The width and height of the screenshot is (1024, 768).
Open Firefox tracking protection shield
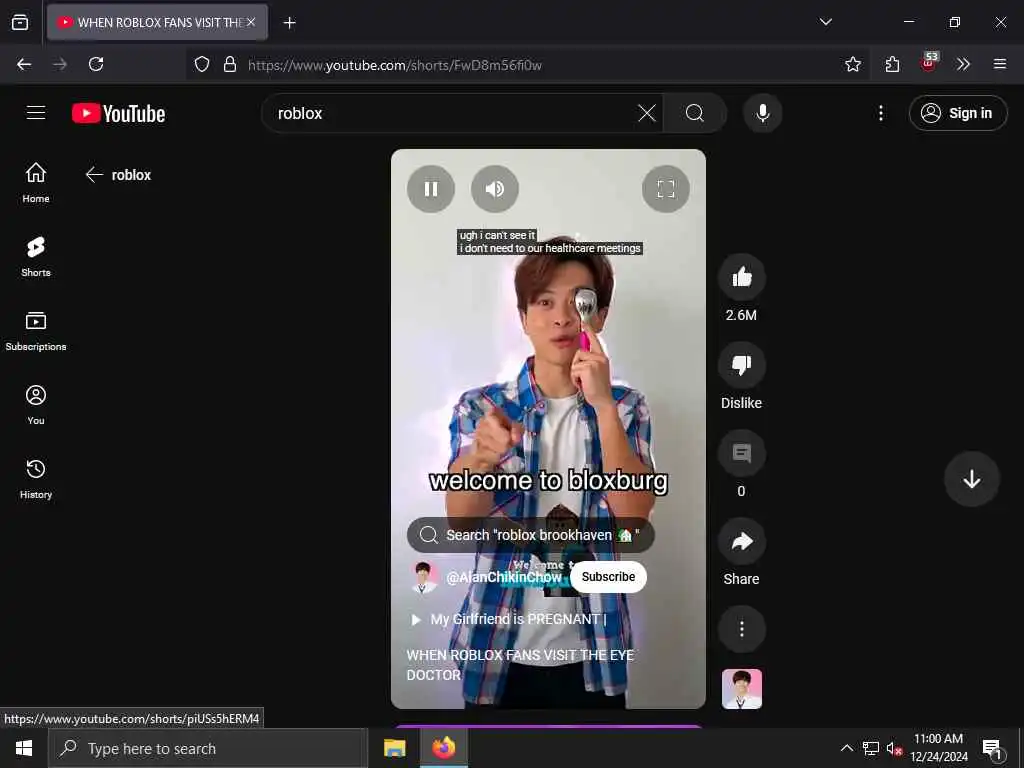pos(202,65)
